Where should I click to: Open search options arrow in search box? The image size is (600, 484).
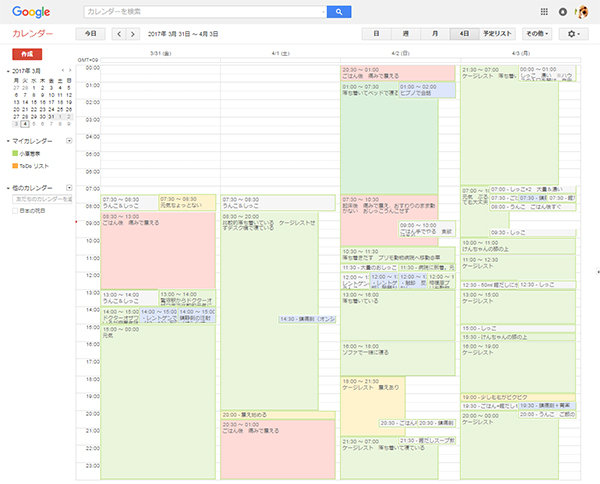[x=323, y=12]
